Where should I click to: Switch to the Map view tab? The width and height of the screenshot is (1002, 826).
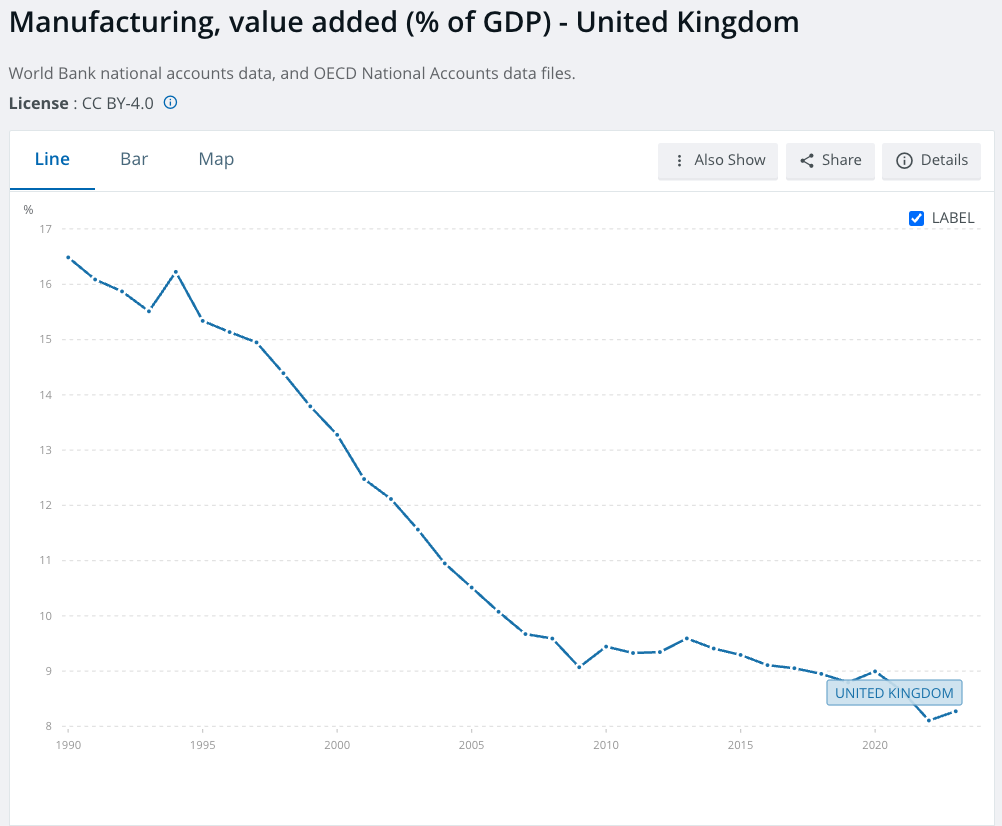(216, 159)
